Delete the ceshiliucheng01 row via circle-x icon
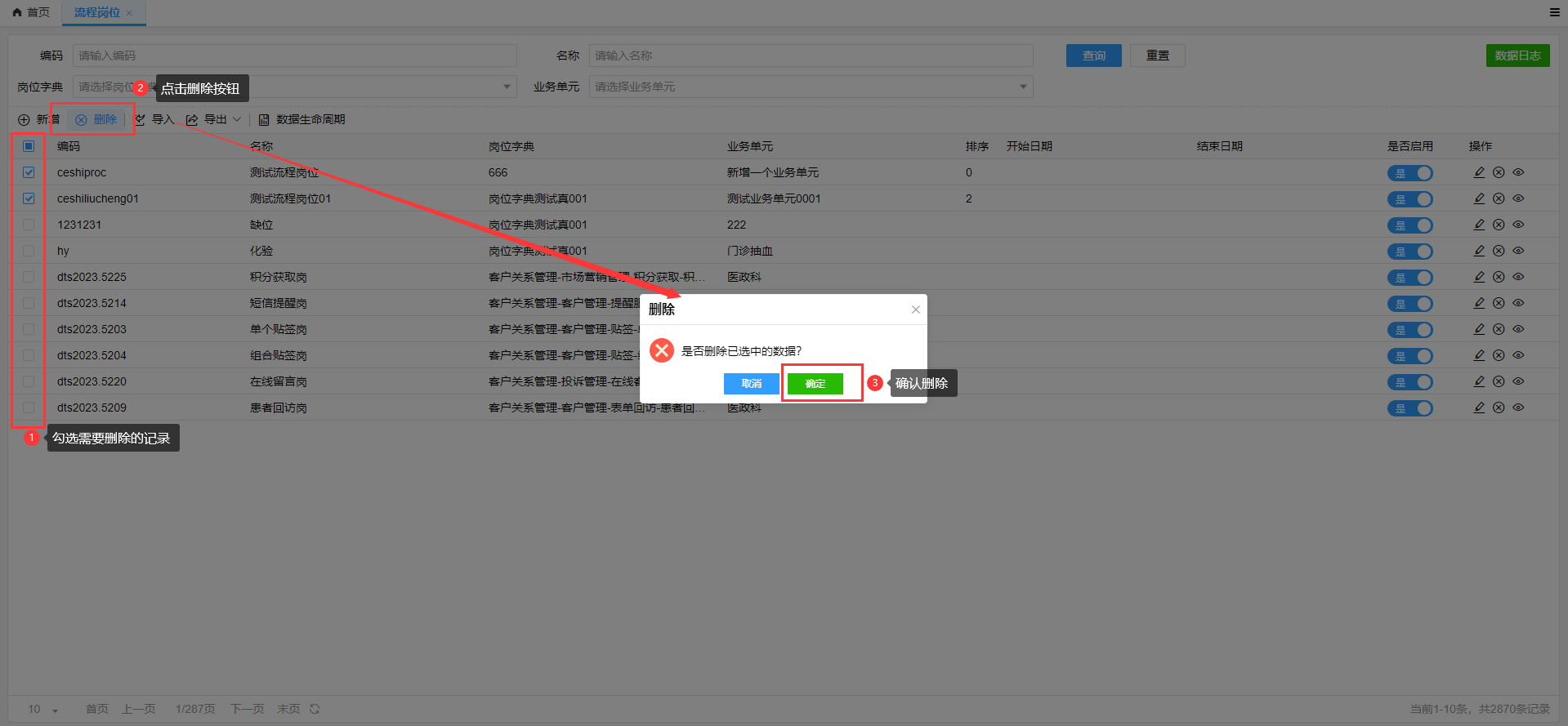Screen dimensions: 1568x726 tap(1499, 198)
